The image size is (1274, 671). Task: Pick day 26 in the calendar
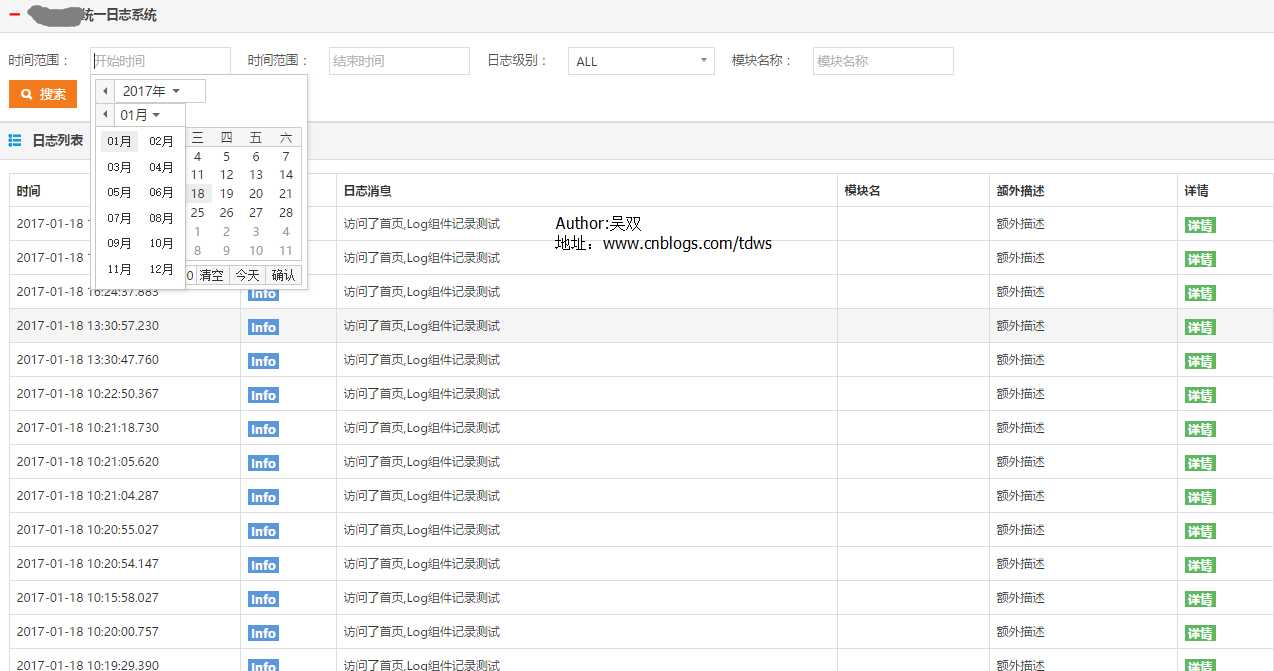(x=227, y=213)
